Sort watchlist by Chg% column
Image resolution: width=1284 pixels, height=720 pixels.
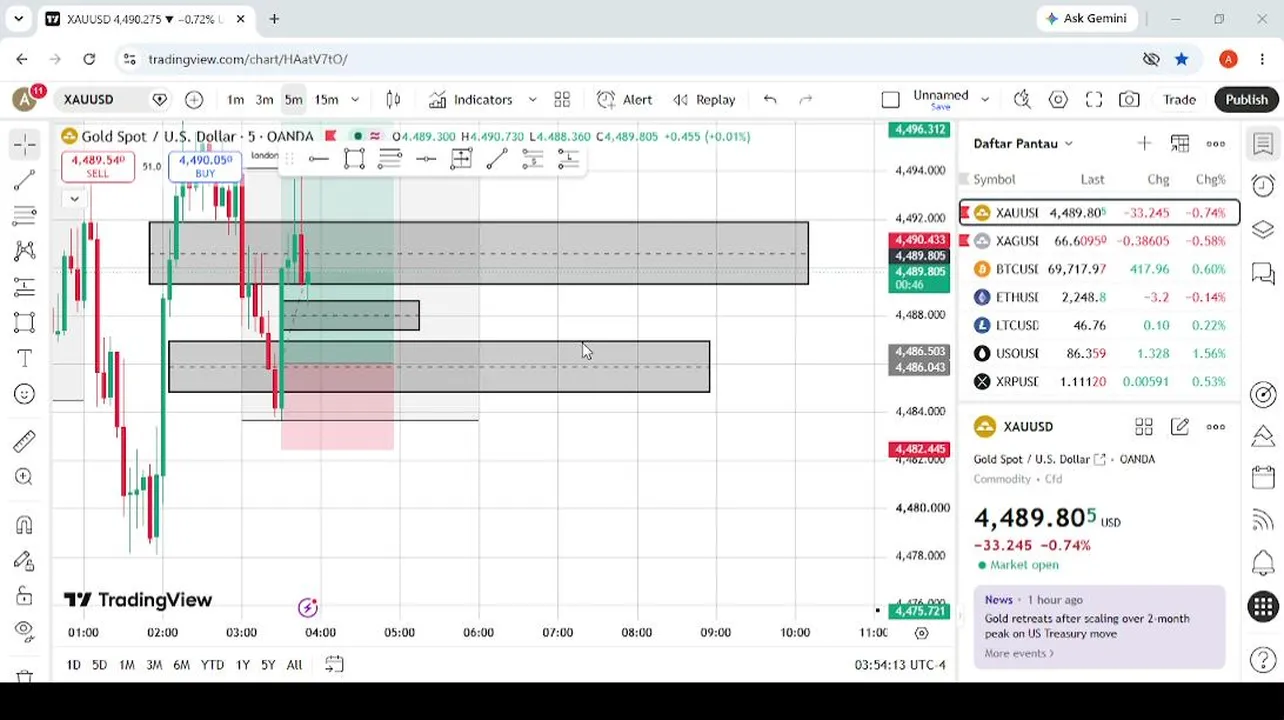tap(1210, 179)
